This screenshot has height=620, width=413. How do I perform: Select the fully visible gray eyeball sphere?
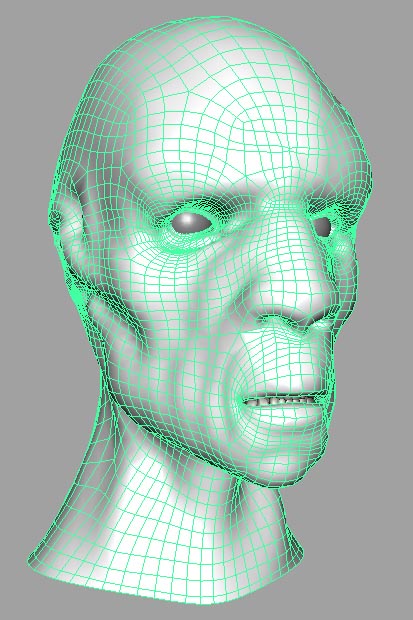(191, 223)
